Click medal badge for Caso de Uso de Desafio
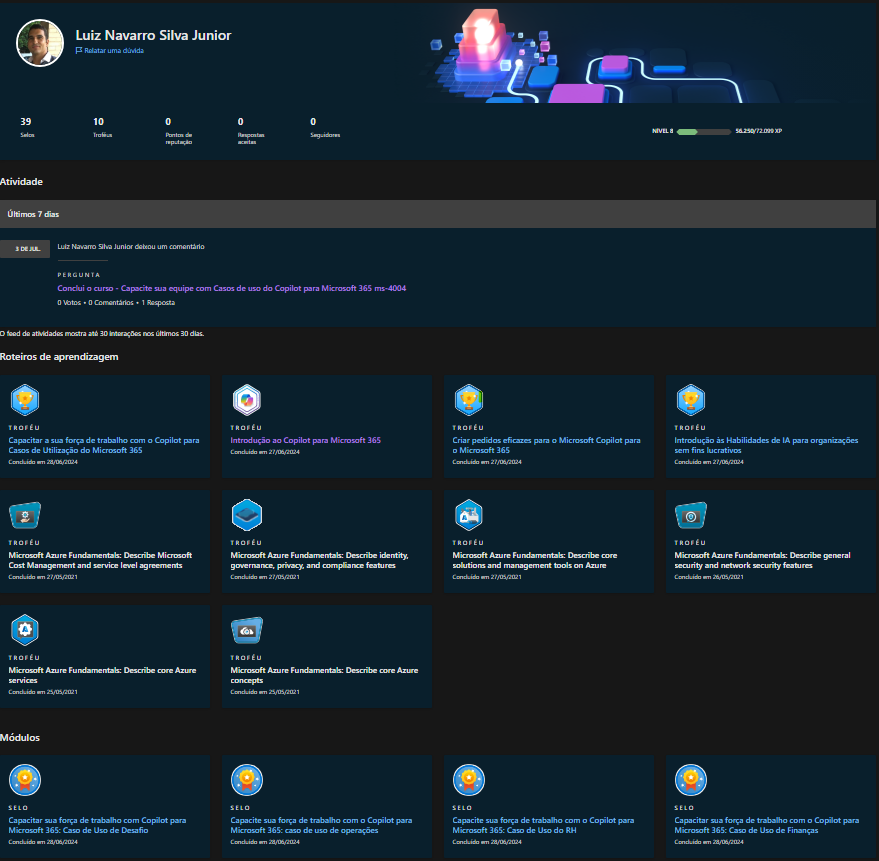The image size is (879, 861). pos(25,780)
